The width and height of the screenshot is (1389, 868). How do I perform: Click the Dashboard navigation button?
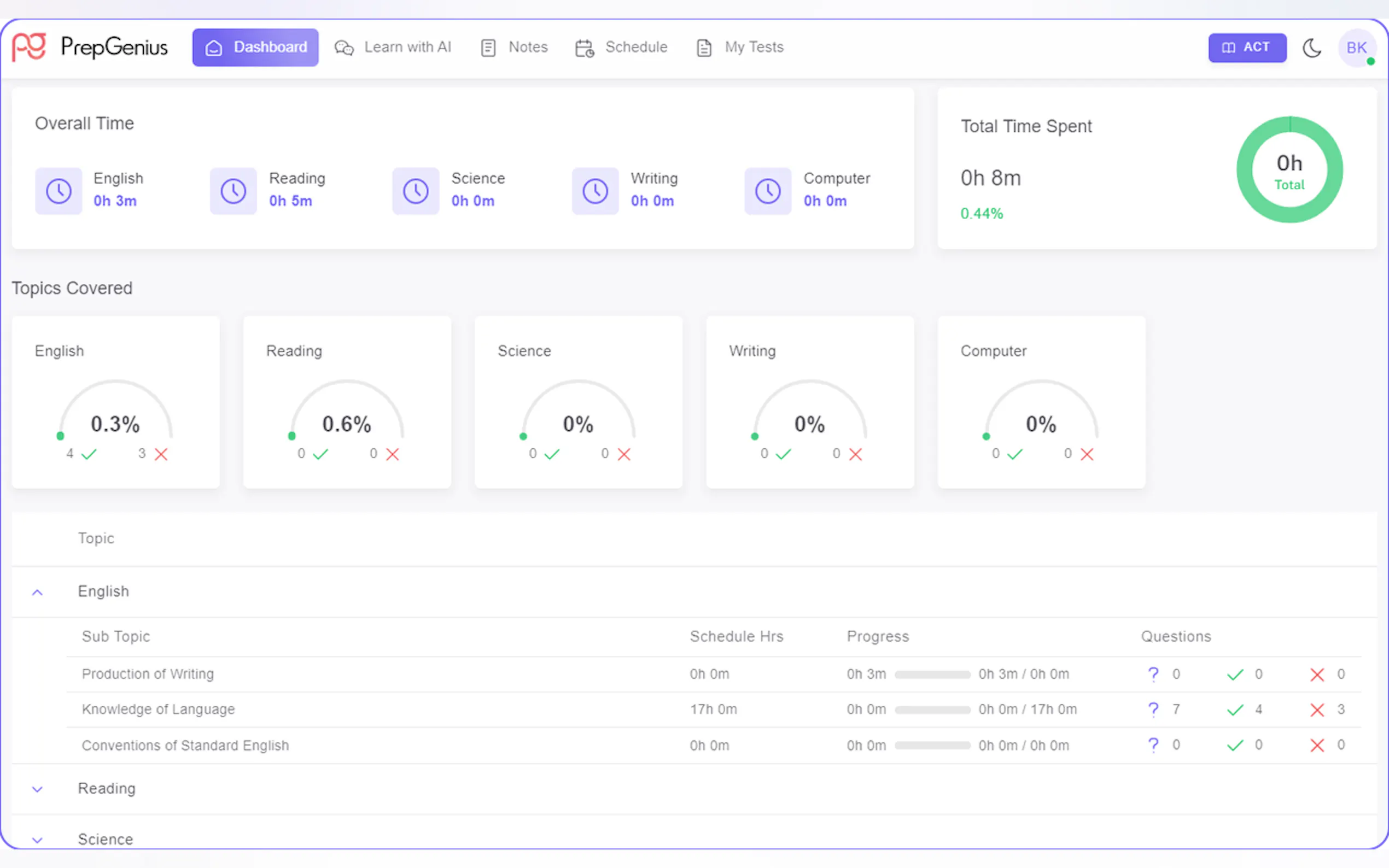pos(255,47)
